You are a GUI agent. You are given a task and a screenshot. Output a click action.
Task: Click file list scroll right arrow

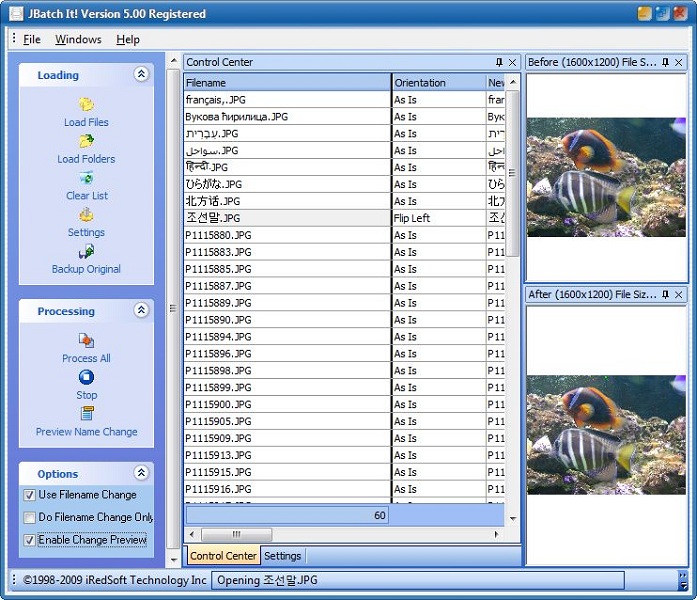pyautogui.click(x=497, y=534)
